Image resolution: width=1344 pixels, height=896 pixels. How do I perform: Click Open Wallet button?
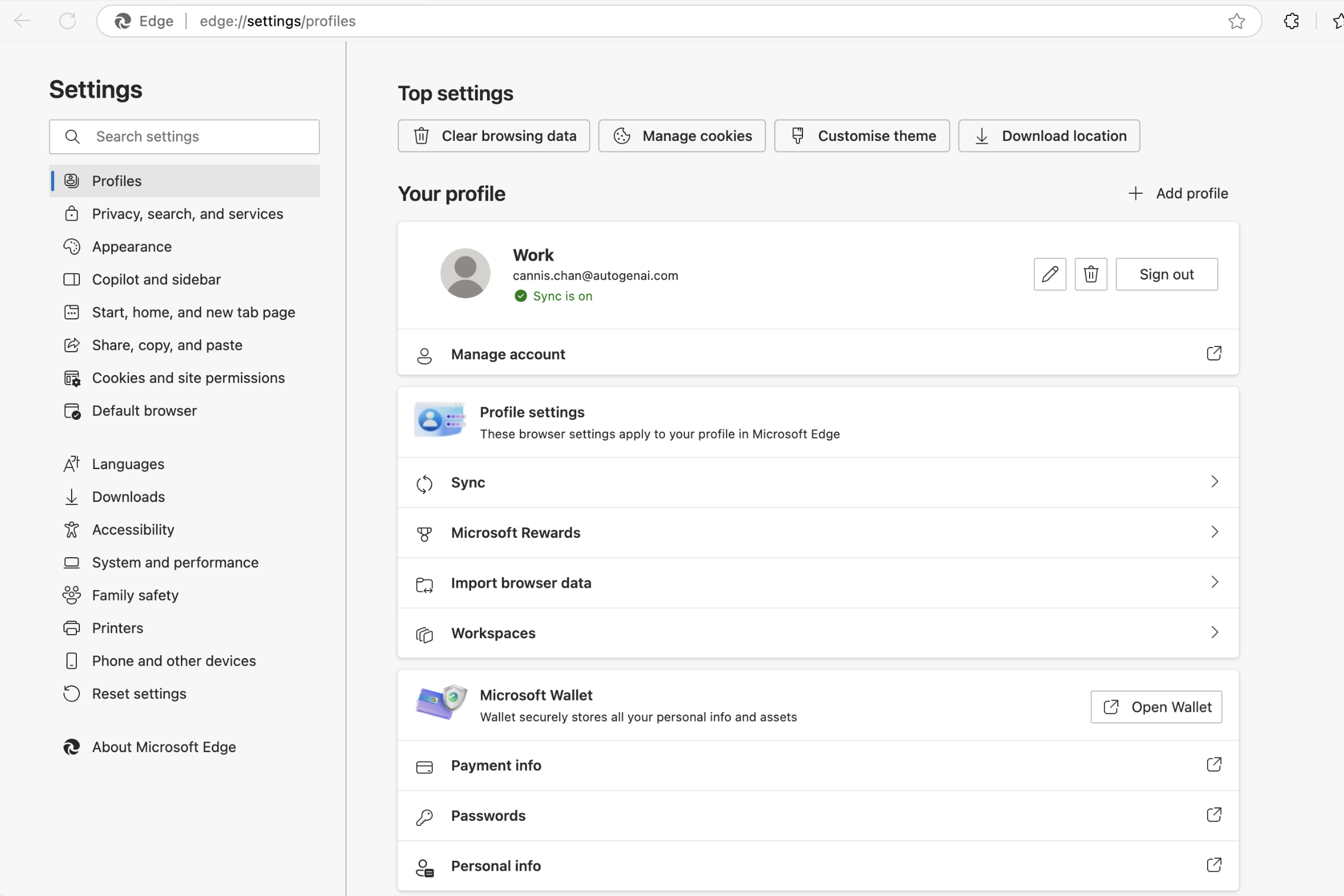coord(1156,707)
